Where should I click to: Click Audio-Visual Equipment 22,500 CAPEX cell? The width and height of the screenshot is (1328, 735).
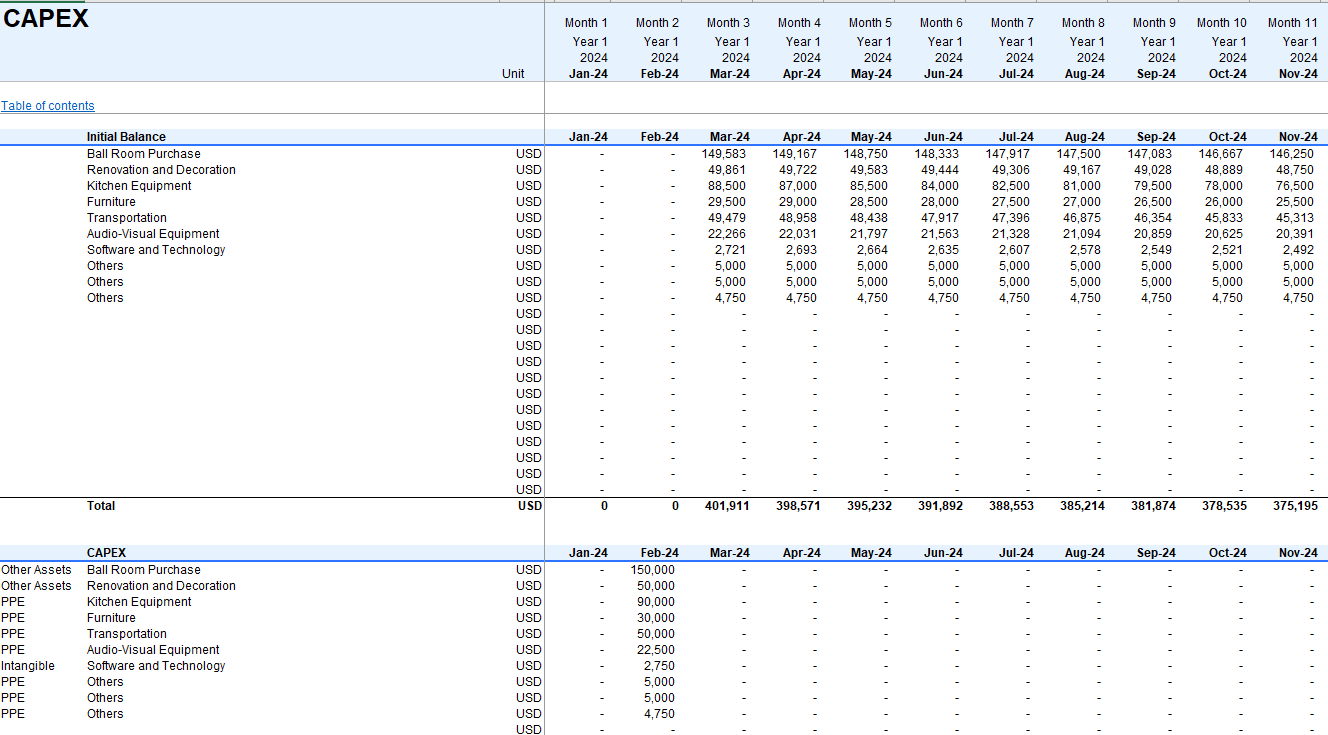[656, 650]
